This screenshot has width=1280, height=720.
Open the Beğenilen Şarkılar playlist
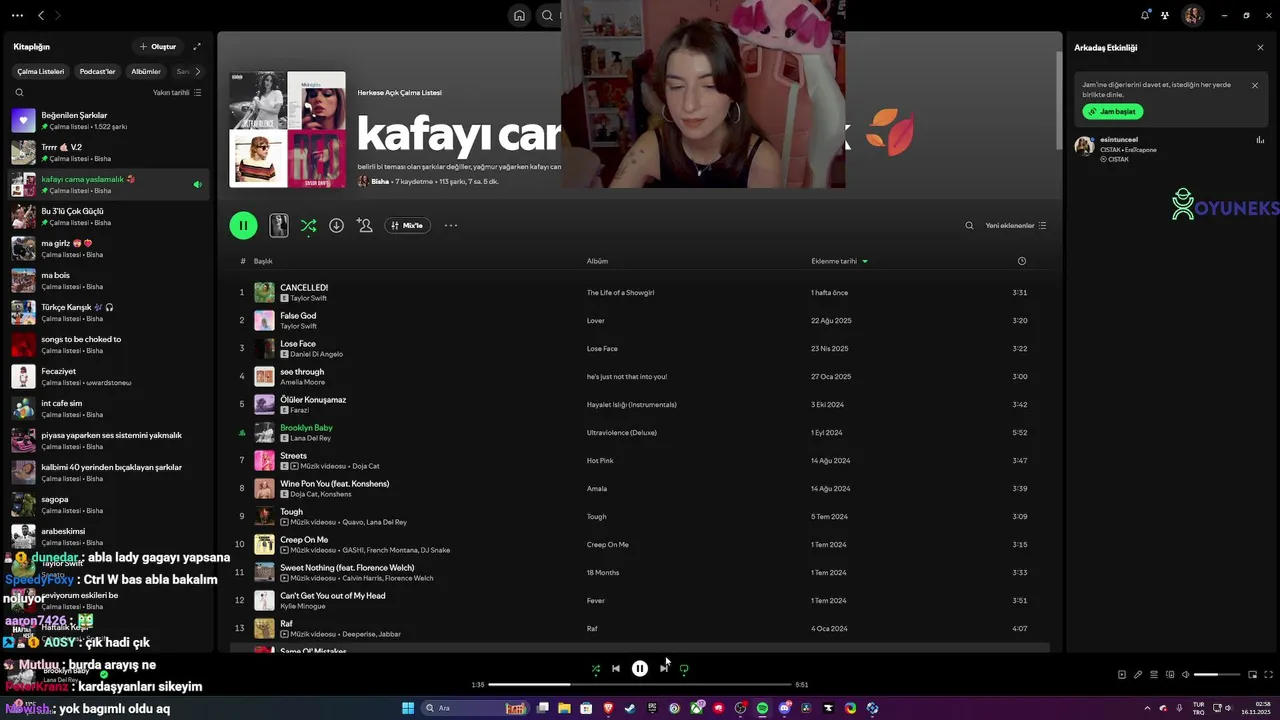[x=108, y=120]
